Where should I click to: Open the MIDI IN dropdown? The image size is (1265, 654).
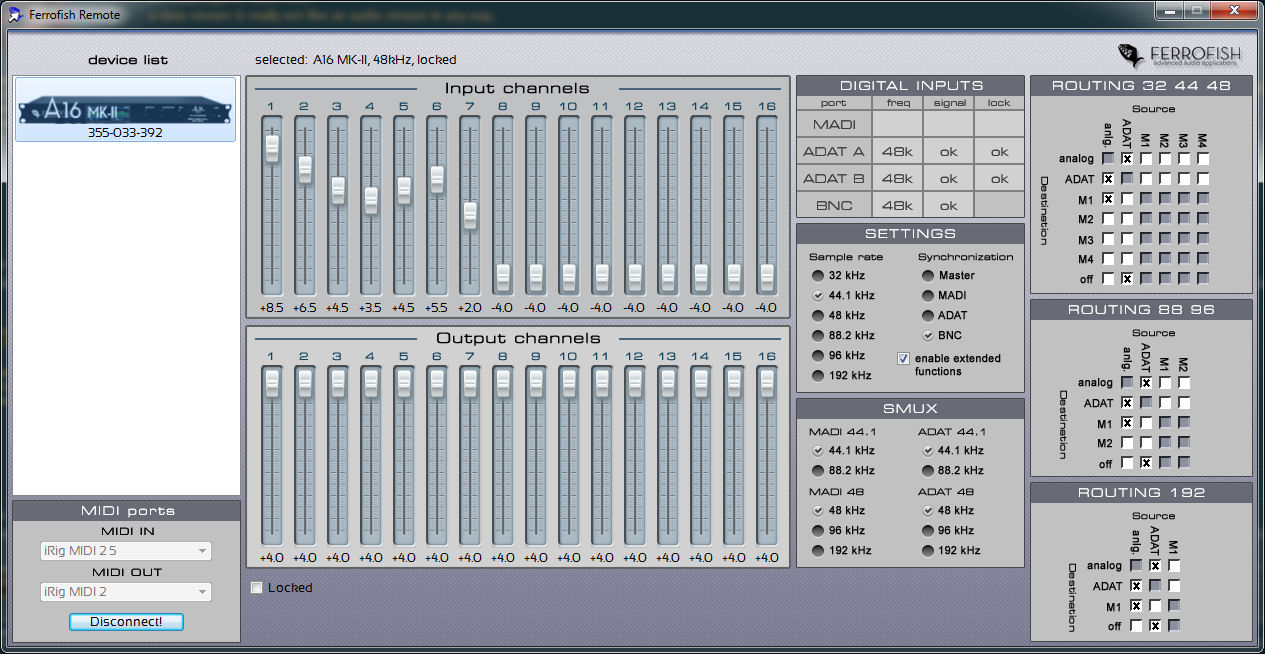tap(126, 551)
